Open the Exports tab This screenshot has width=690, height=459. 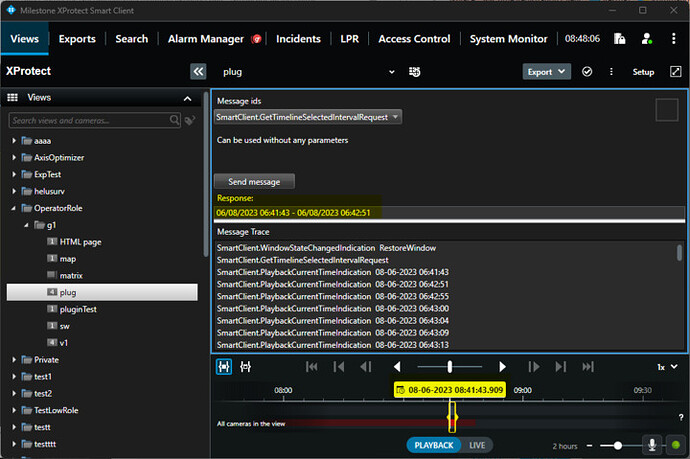pyautogui.click(x=77, y=39)
